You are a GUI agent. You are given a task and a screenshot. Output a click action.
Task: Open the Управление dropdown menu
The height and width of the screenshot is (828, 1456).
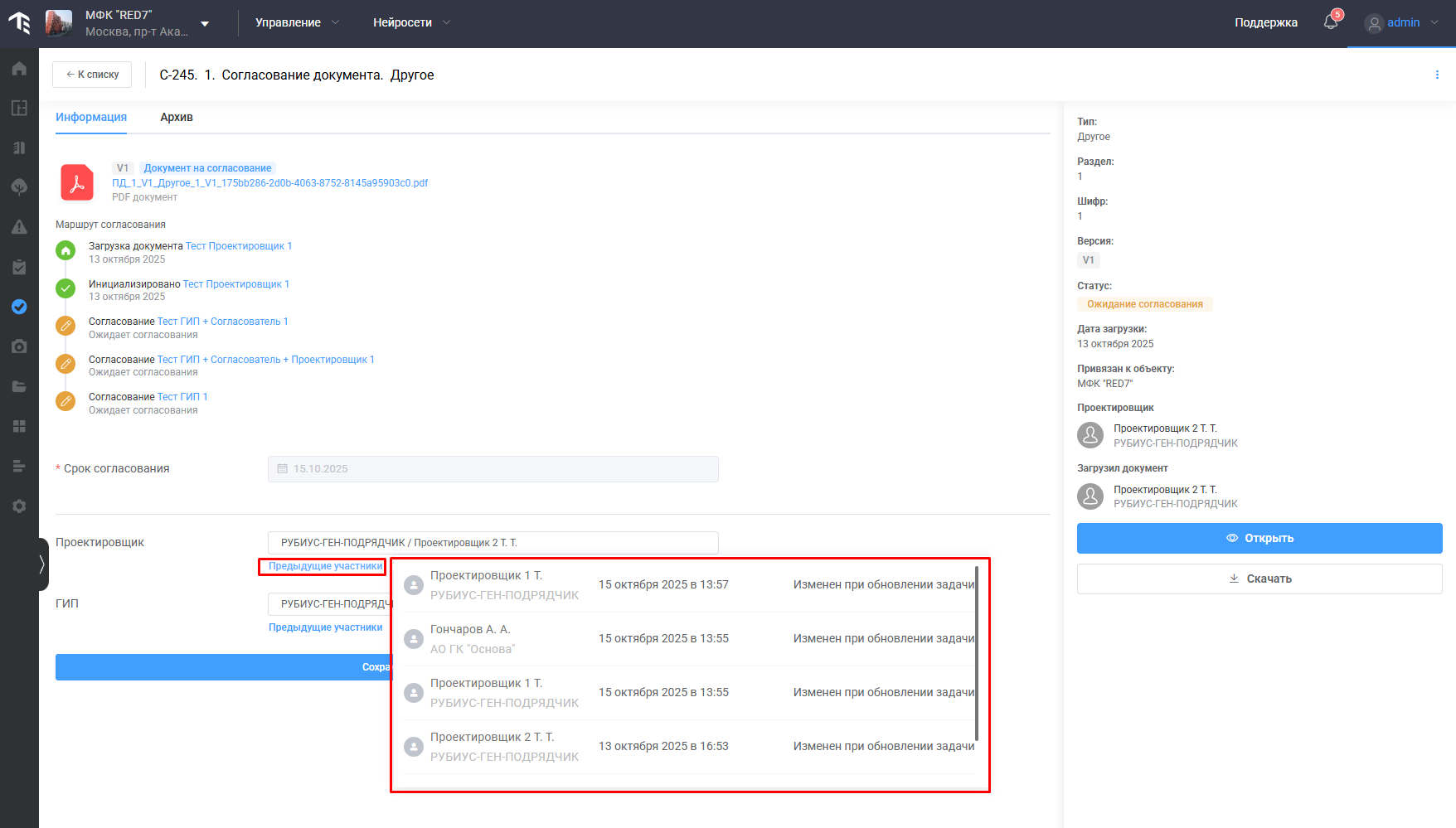pos(297,22)
